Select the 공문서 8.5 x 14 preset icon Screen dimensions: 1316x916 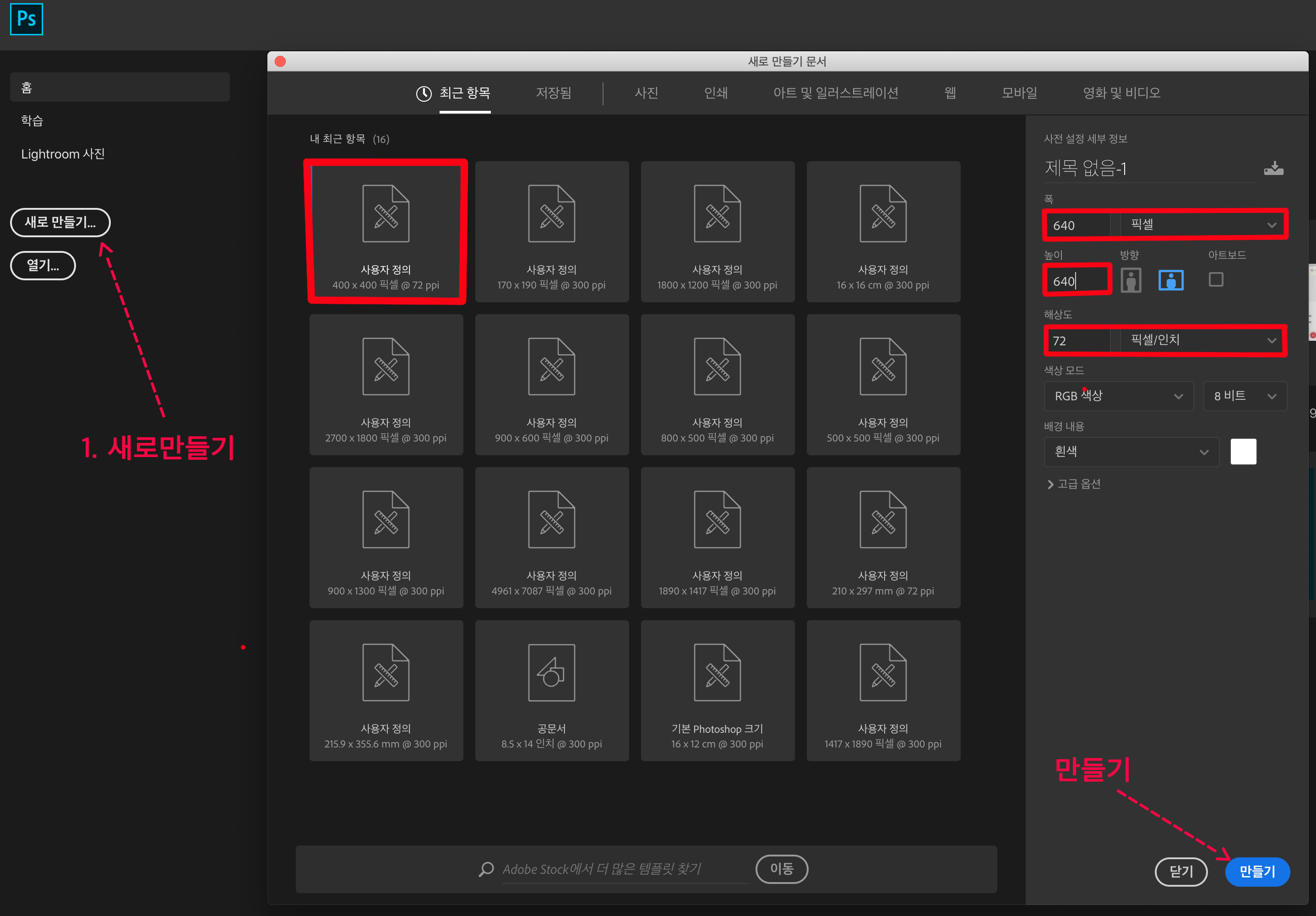(x=551, y=672)
